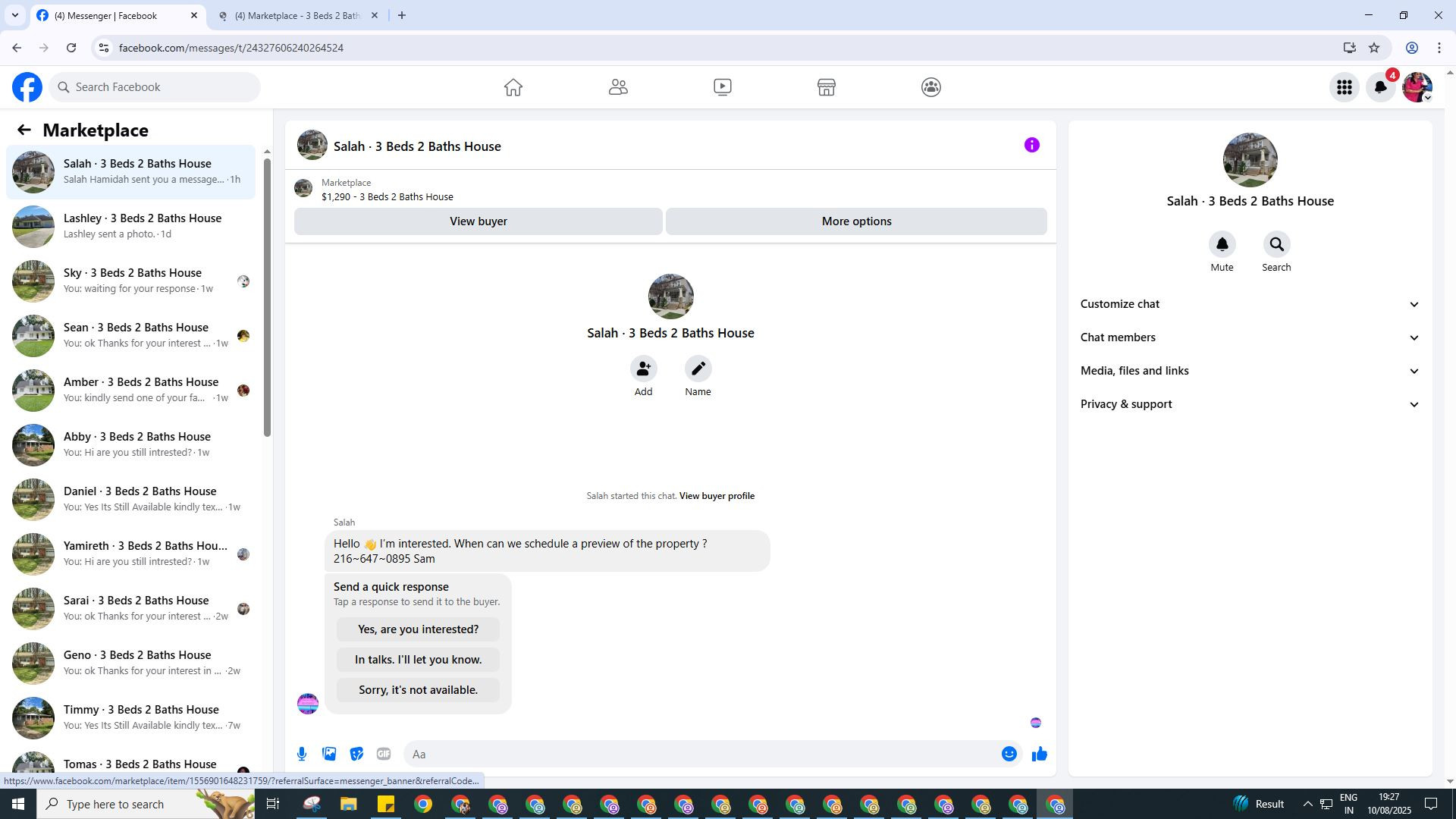Open the emoji picker in message box

pos(1009,754)
